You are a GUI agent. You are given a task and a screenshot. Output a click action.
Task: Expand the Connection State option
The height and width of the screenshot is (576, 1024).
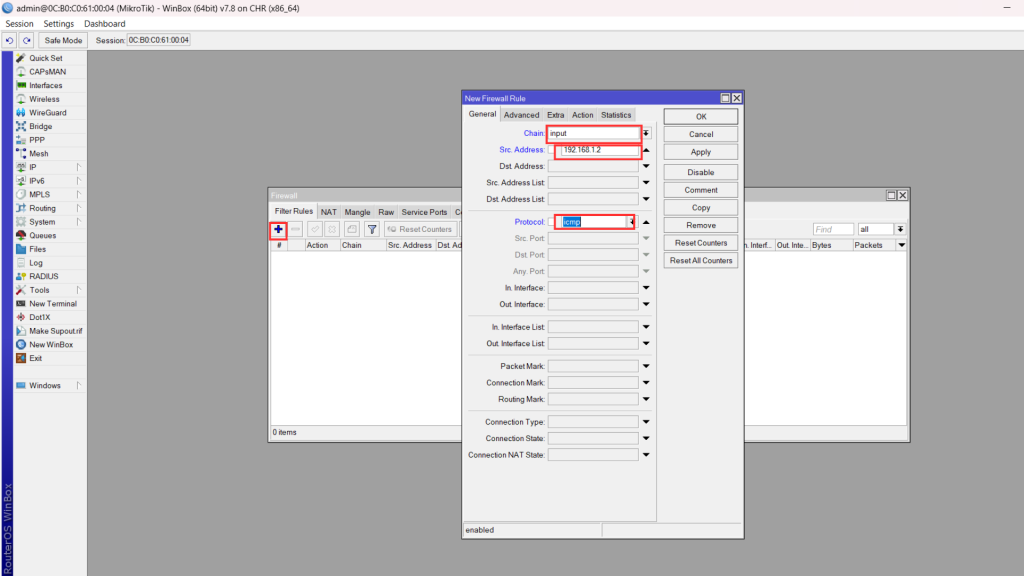click(x=646, y=439)
